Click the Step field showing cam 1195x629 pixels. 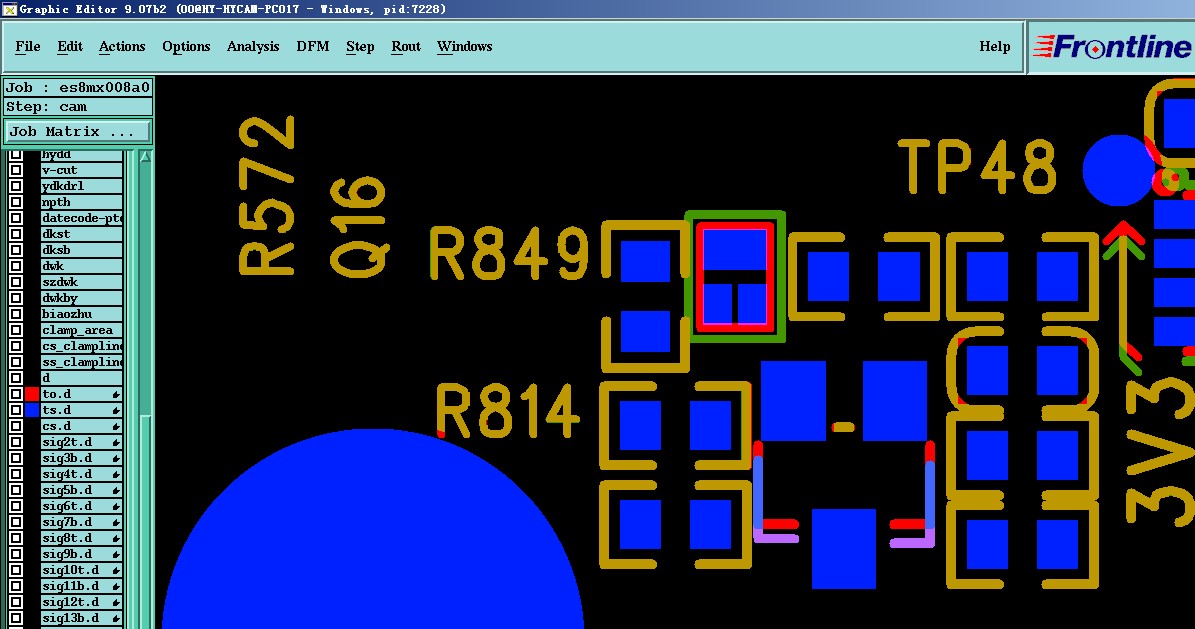coord(78,107)
